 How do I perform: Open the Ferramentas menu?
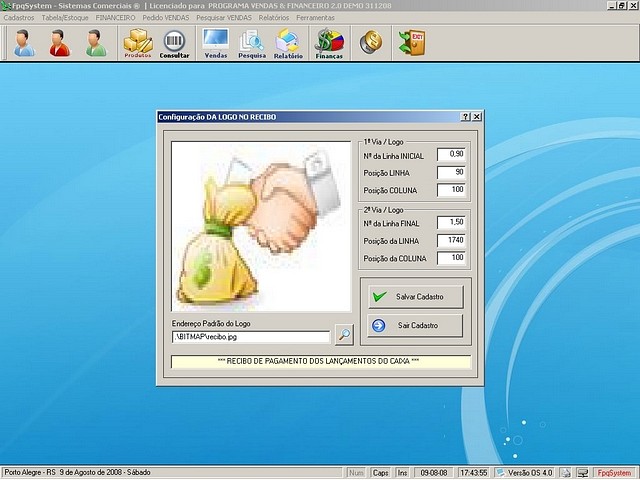(x=315, y=18)
